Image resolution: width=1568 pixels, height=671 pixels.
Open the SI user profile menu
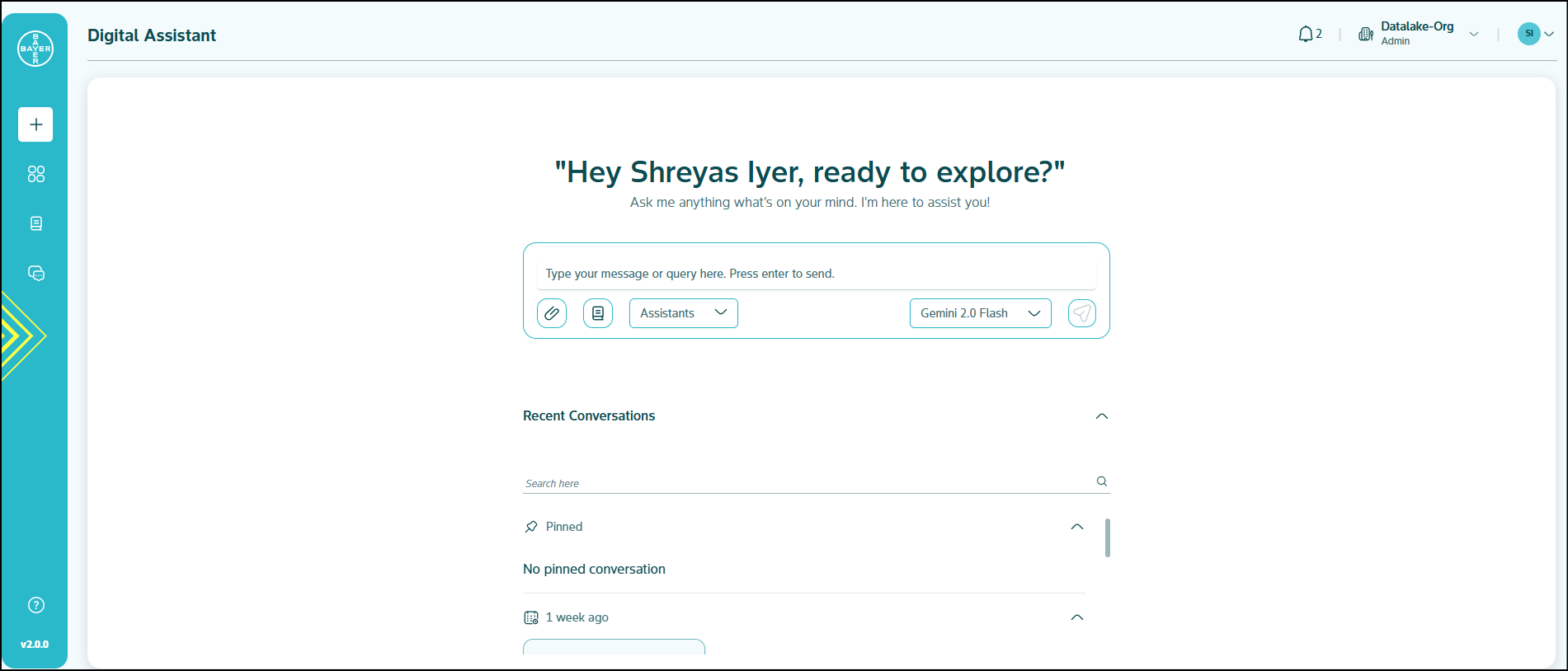coord(1535,34)
